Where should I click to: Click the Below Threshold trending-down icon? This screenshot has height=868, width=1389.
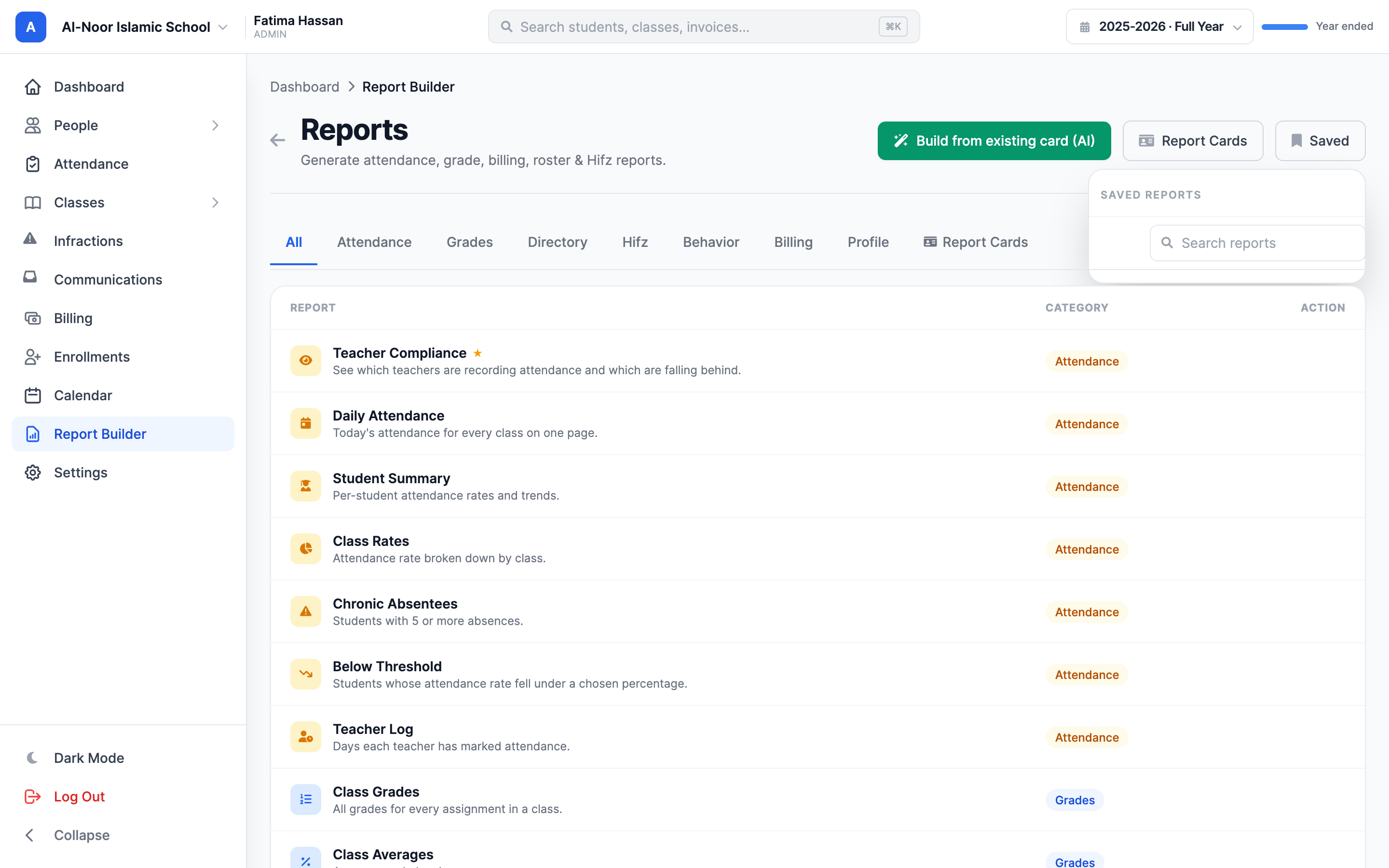305,674
